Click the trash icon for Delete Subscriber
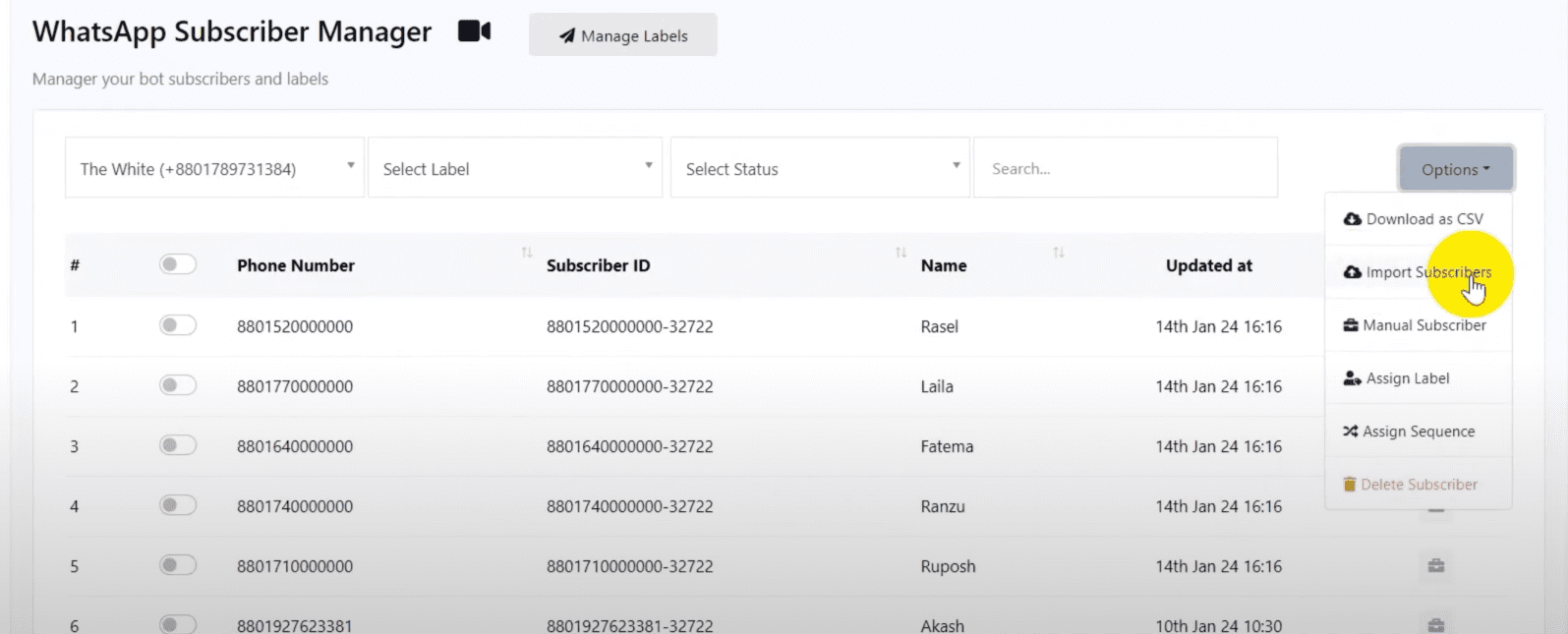The height and width of the screenshot is (634, 1568). [x=1350, y=485]
